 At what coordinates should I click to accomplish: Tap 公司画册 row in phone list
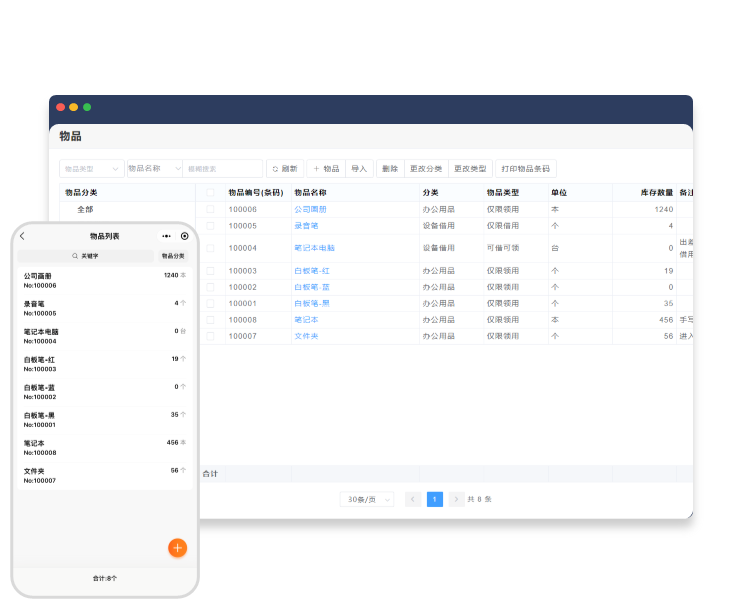point(105,280)
